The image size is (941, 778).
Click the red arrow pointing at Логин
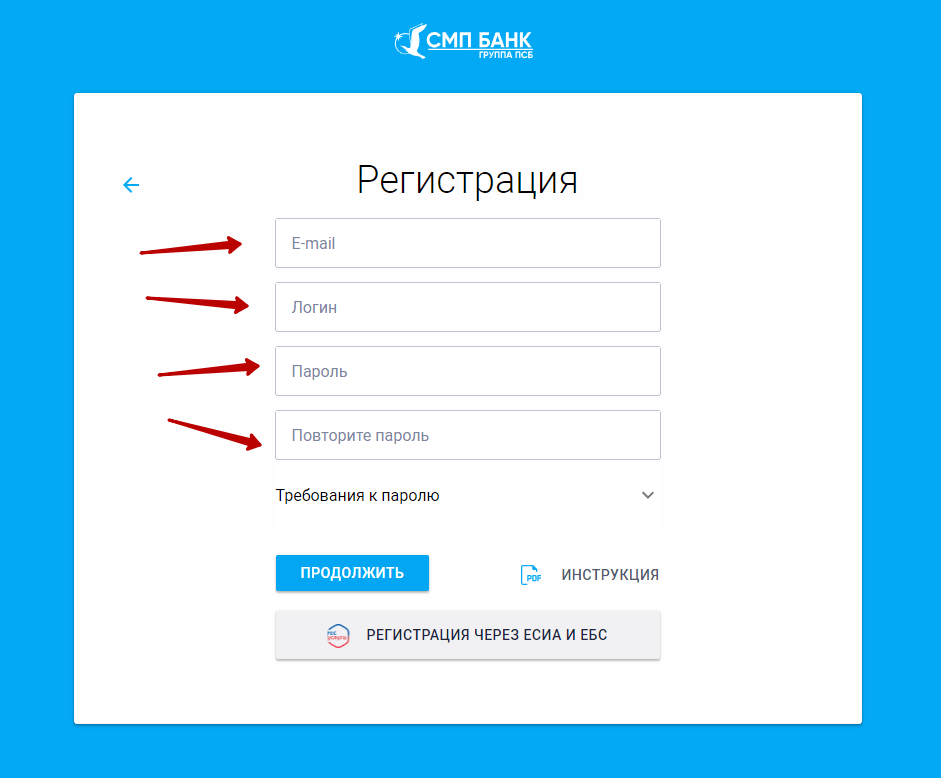click(197, 304)
